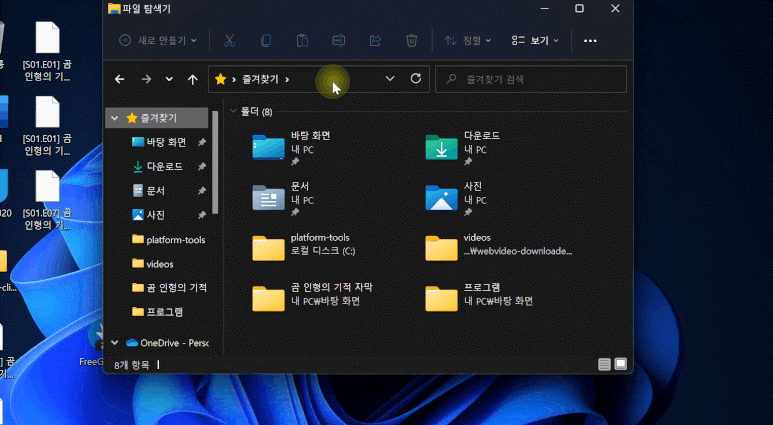Click the Paste clipboard icon
This screenshot has width=773, height=425.
pyautogui.click(x=302, y=40)
